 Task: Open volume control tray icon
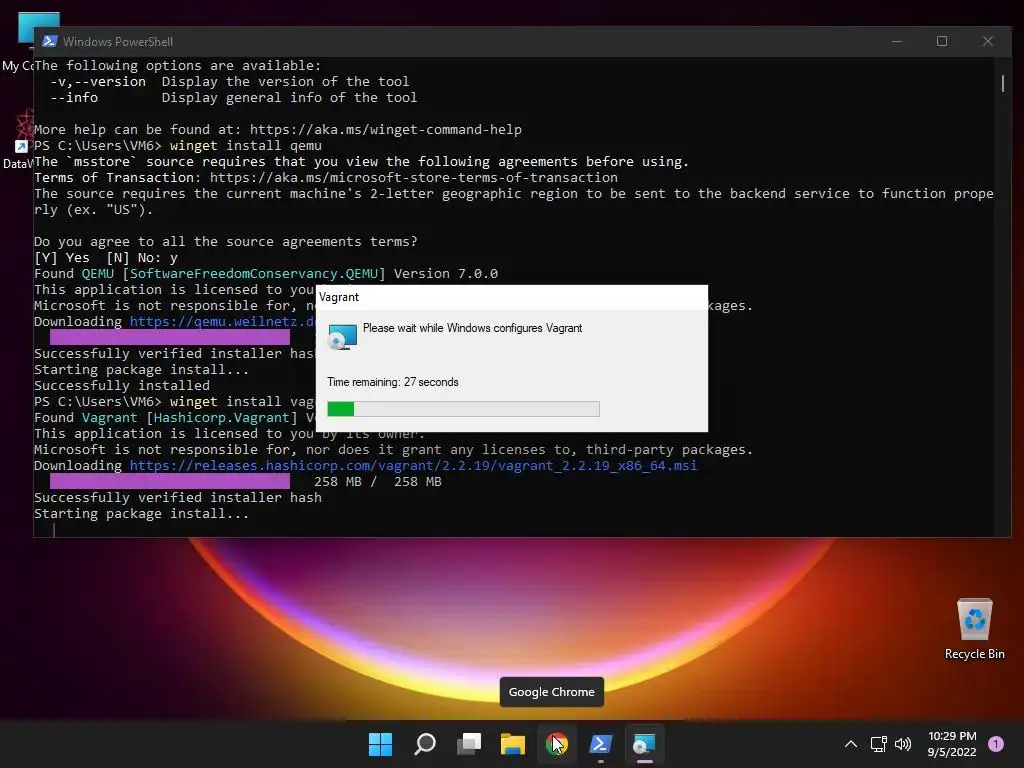(903, 744)
